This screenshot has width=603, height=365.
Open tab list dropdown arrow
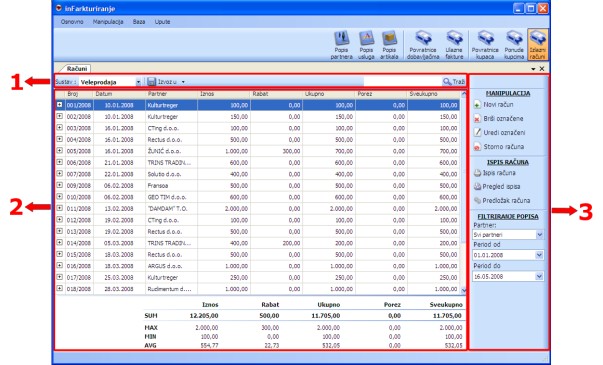[533, 69]
